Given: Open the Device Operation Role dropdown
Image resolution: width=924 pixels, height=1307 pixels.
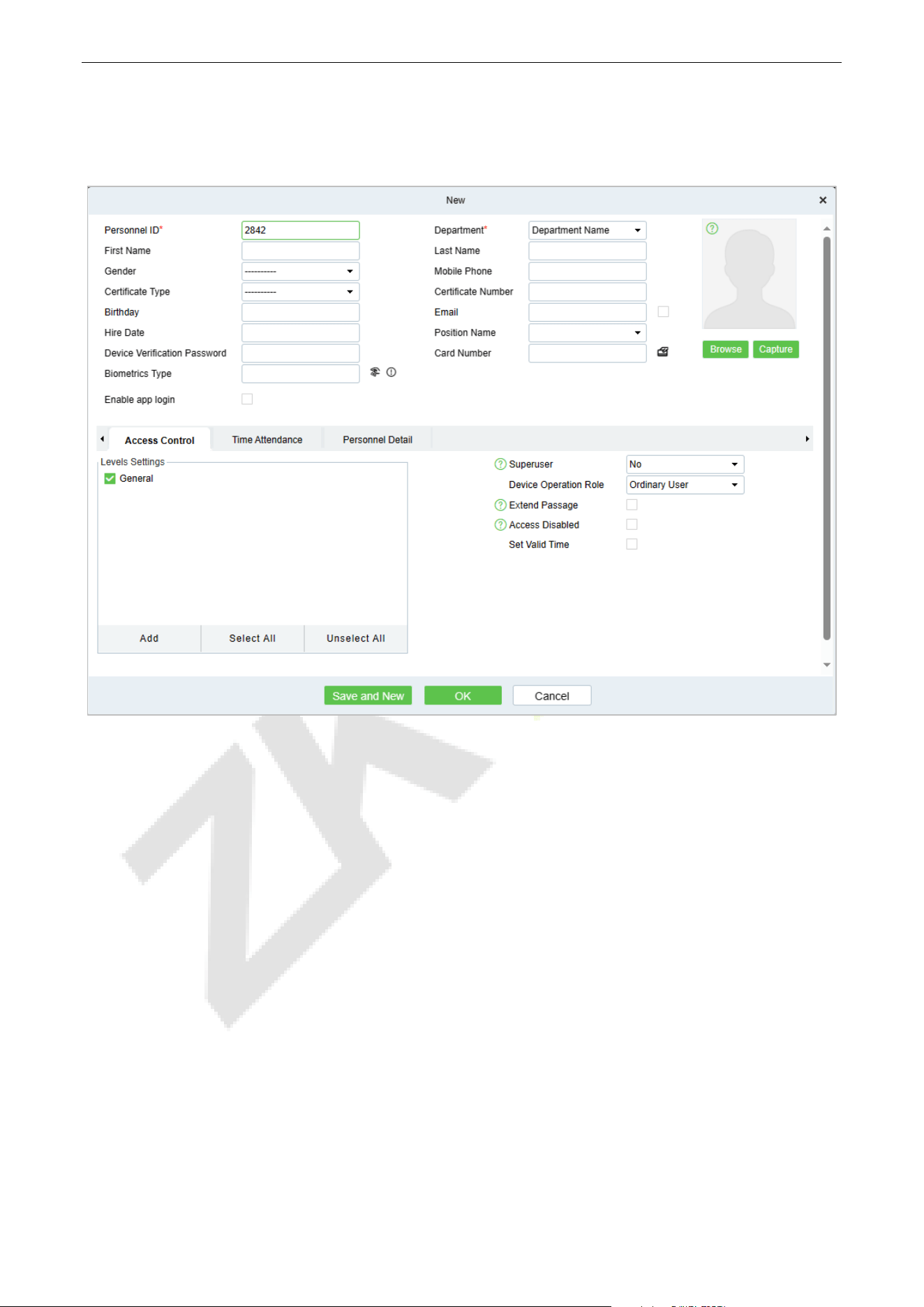Looking at the screenshot, I should point(685,485).
